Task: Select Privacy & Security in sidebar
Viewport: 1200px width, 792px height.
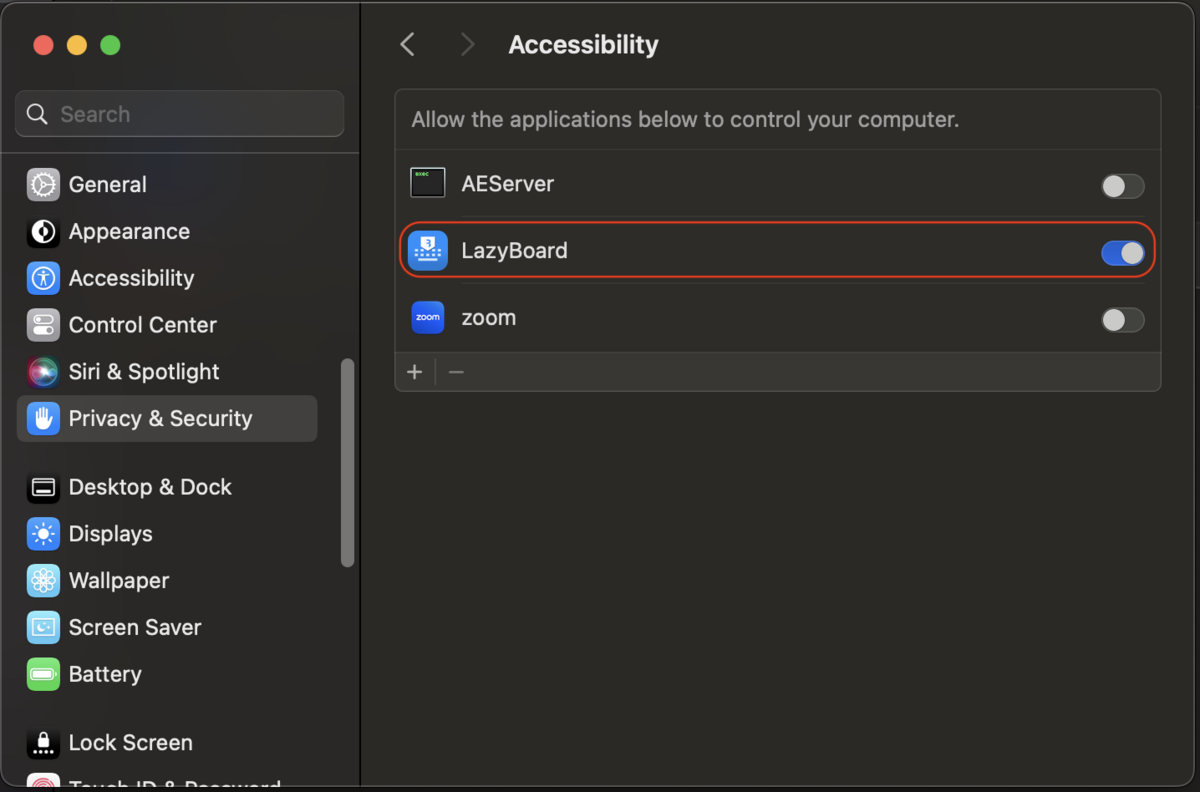Action: (167, 419)
